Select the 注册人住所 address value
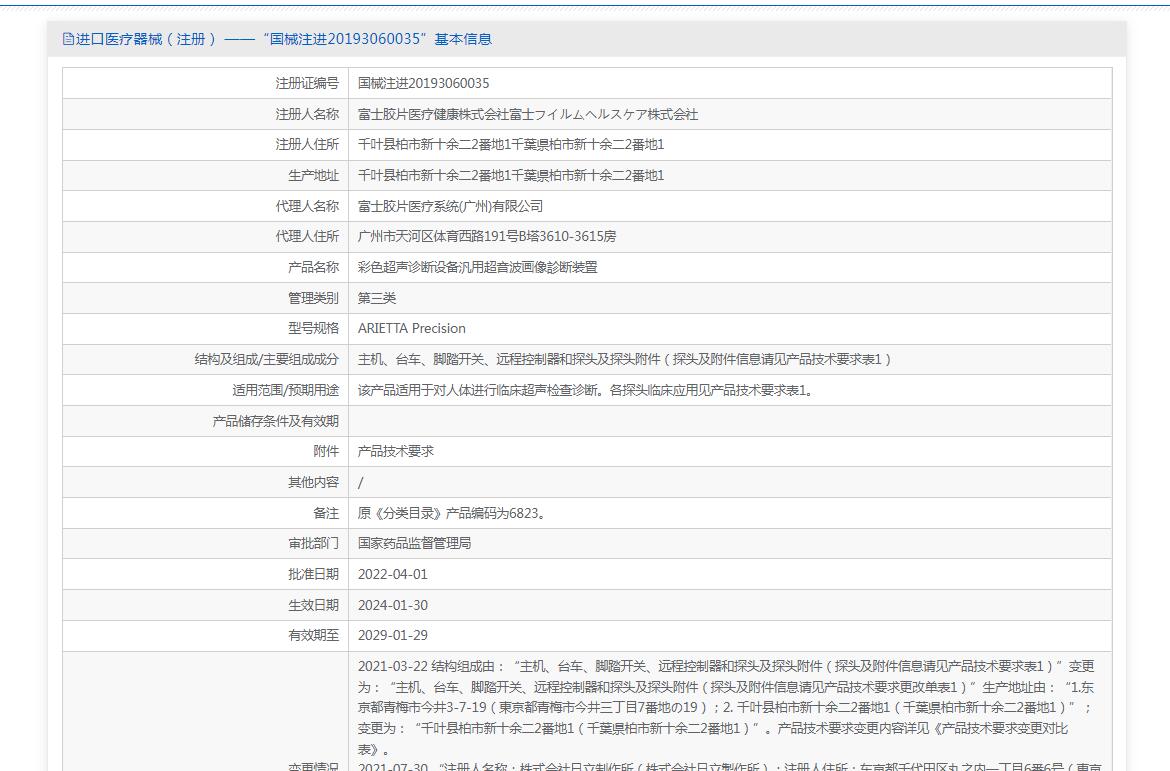 coord(510,144)
